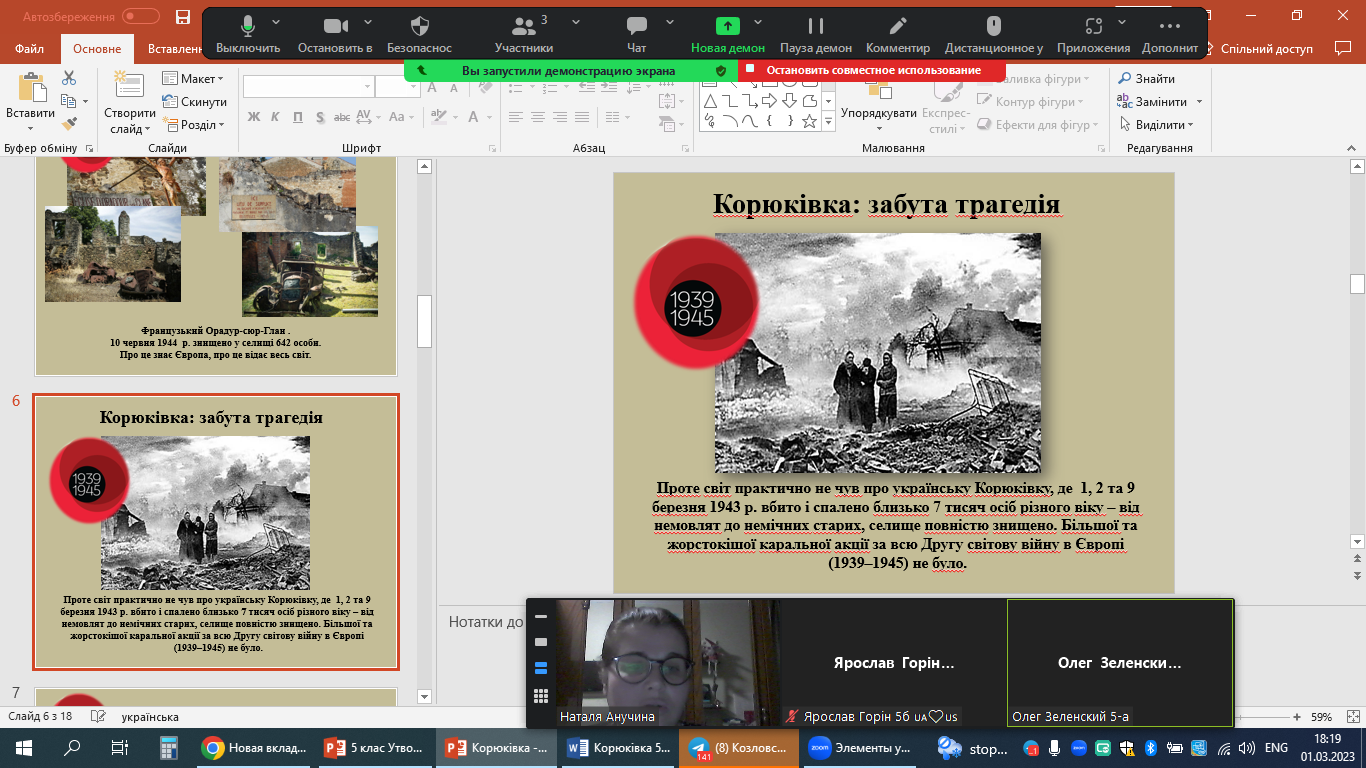Minimize the Zoom video panel strip
The image size is (1366, 768).
[x=541, y=617]
